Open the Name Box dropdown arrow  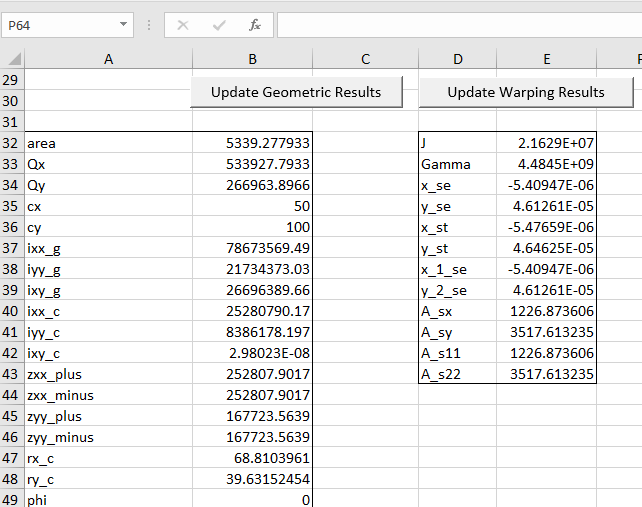[123, 24]
